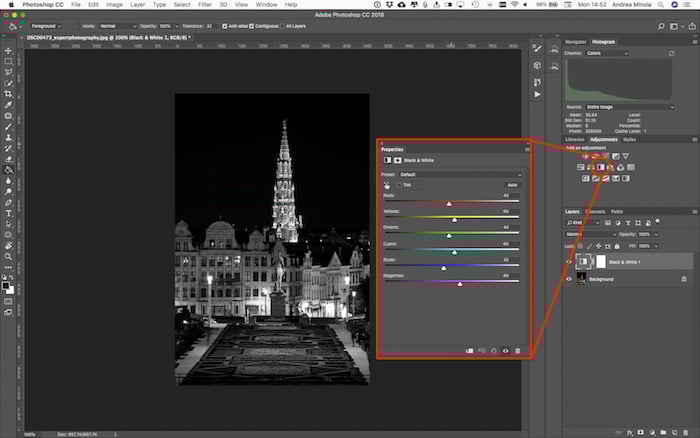The image size is (700, 438).
Task: Create a new group with folder icon
Action: pos(663,433)
